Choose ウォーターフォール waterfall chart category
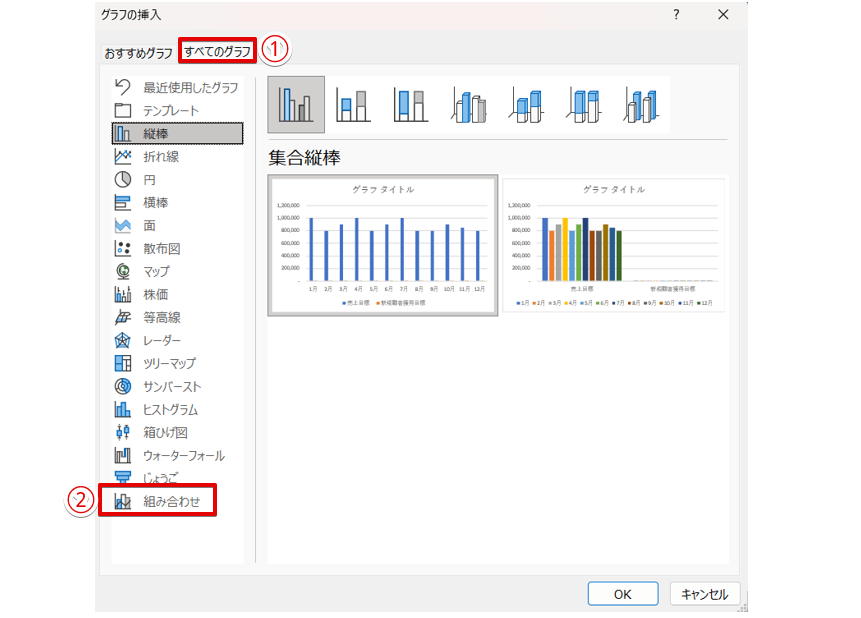 coord(182,455)
